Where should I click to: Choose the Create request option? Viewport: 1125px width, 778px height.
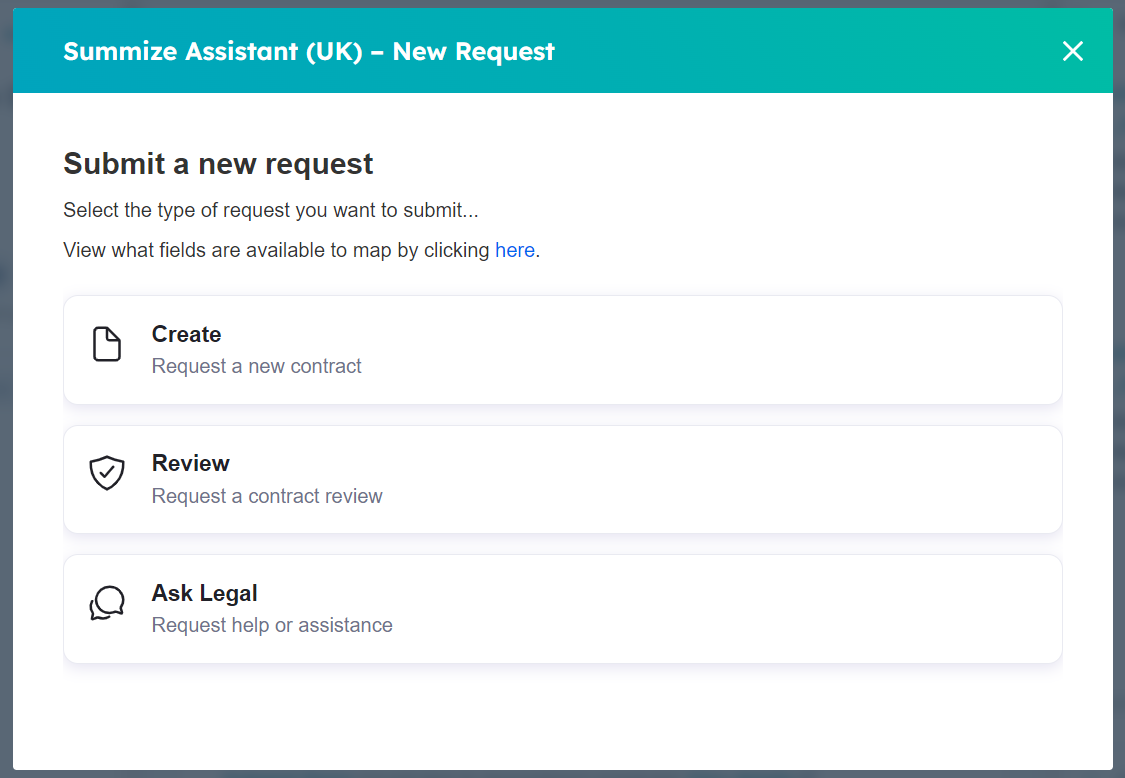click(562, 350)
